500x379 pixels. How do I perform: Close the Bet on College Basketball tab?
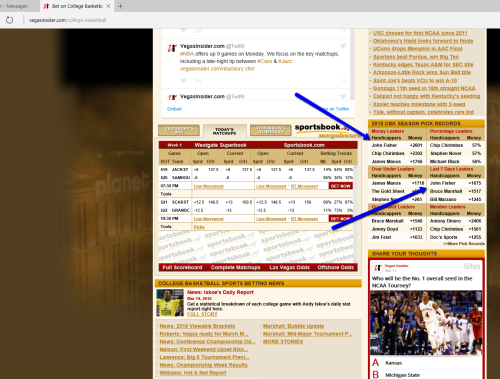(108, 6)
